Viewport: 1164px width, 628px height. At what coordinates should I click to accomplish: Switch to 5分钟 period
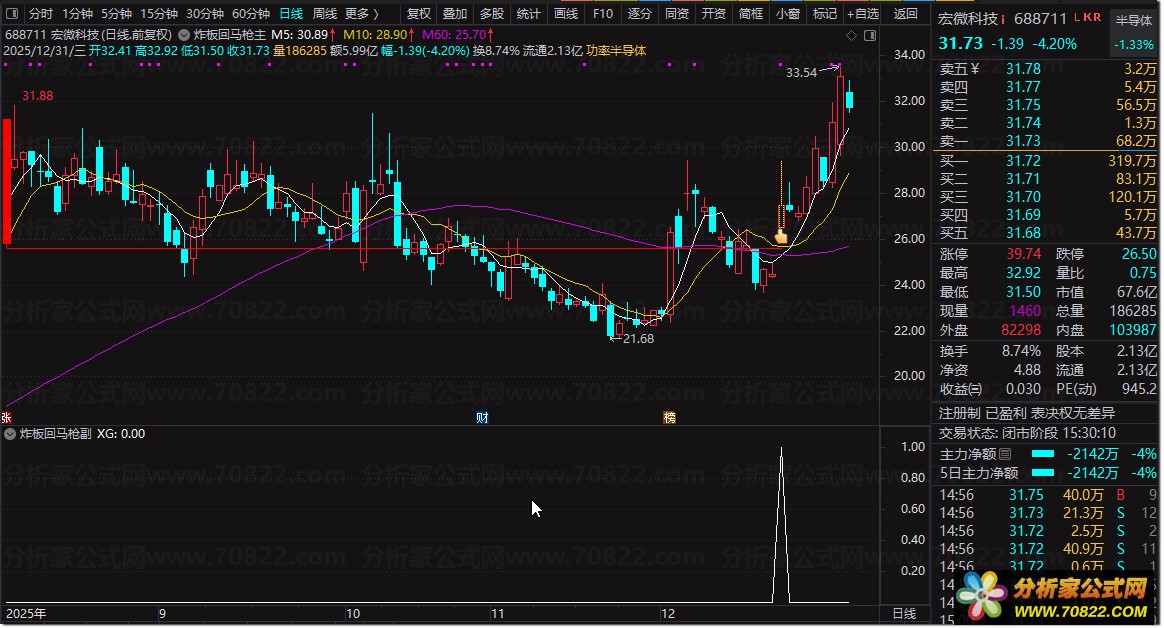(117, 13)
